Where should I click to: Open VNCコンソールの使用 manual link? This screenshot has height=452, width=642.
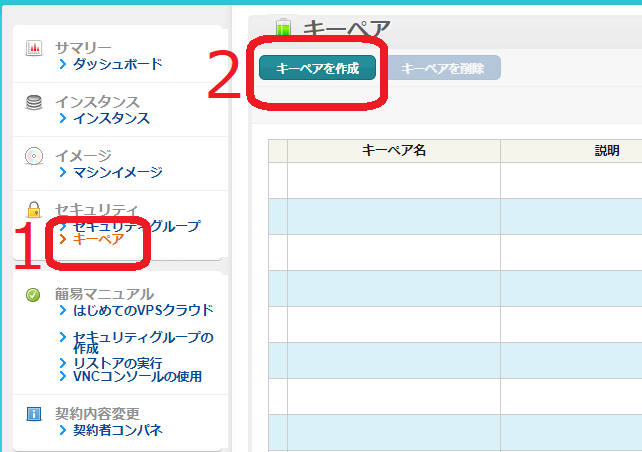(x=137, y=376)
